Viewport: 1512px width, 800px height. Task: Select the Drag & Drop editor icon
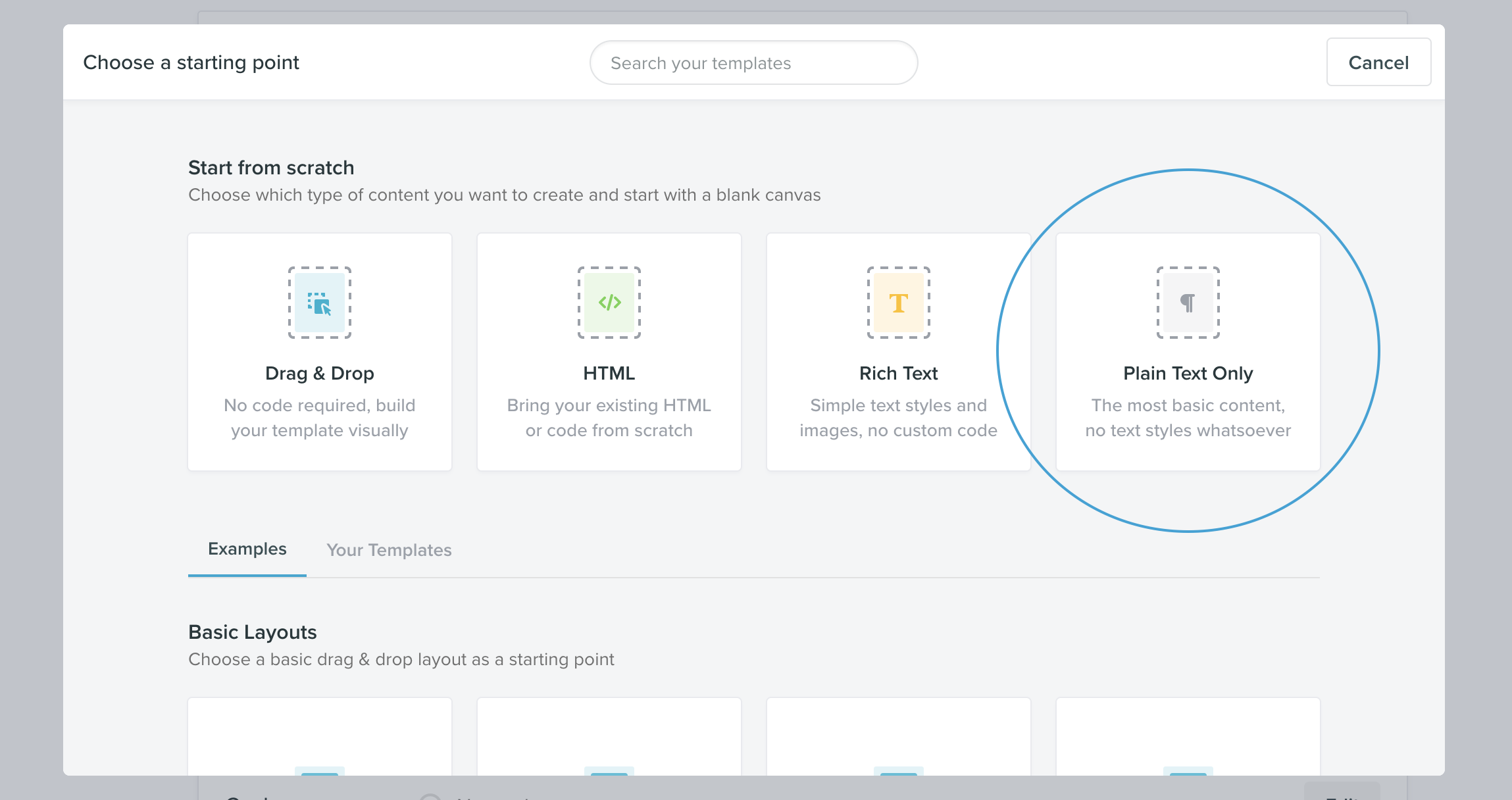click(x=320, y=303)
